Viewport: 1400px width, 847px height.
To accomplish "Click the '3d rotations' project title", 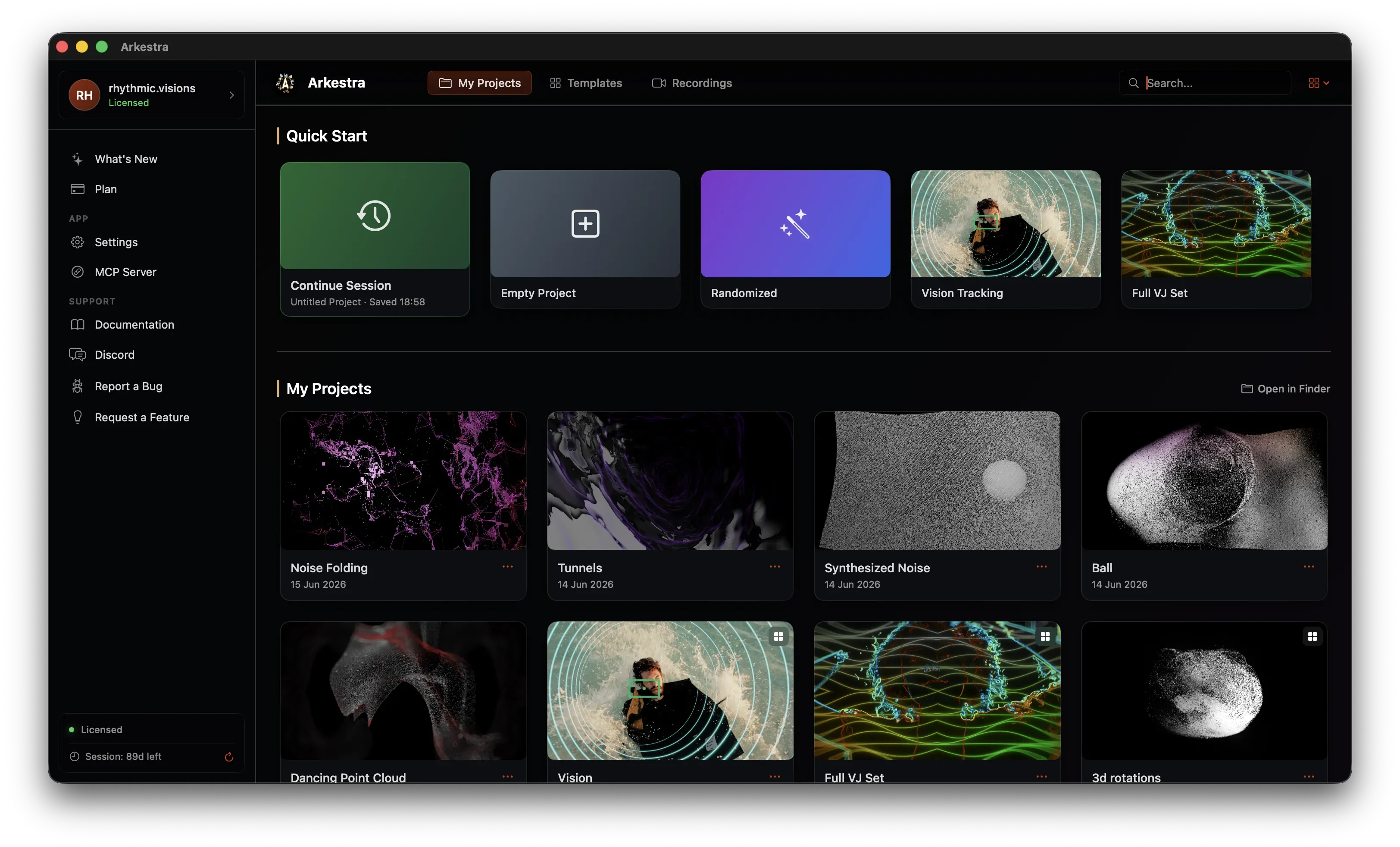I will [x=1125, y=777].
